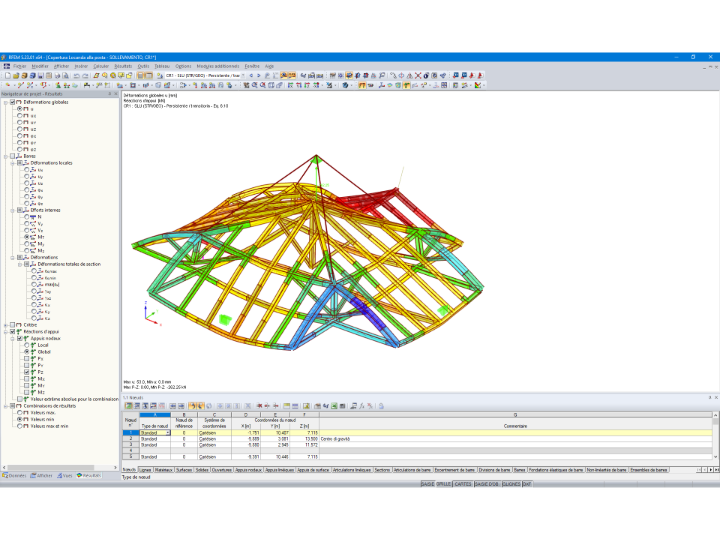Select the u global deformation radio button
720x540 pixels.
(20, 109)
